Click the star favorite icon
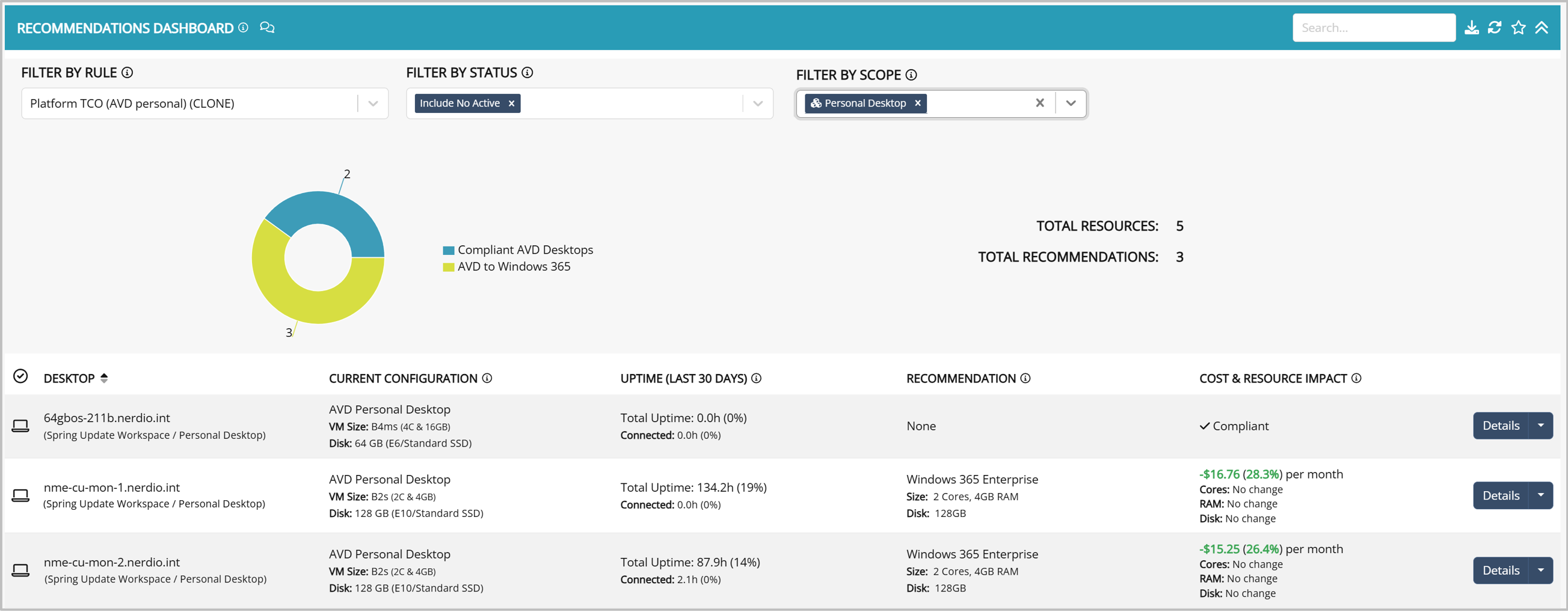1568x612 pixels. point(1518,28)
